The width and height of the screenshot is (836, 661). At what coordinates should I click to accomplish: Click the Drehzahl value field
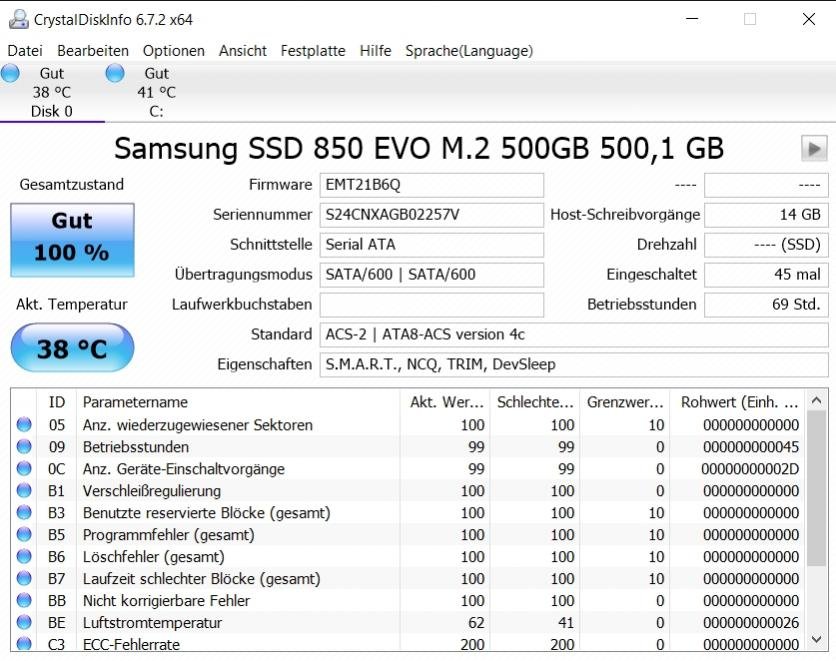tap(766, 245)
